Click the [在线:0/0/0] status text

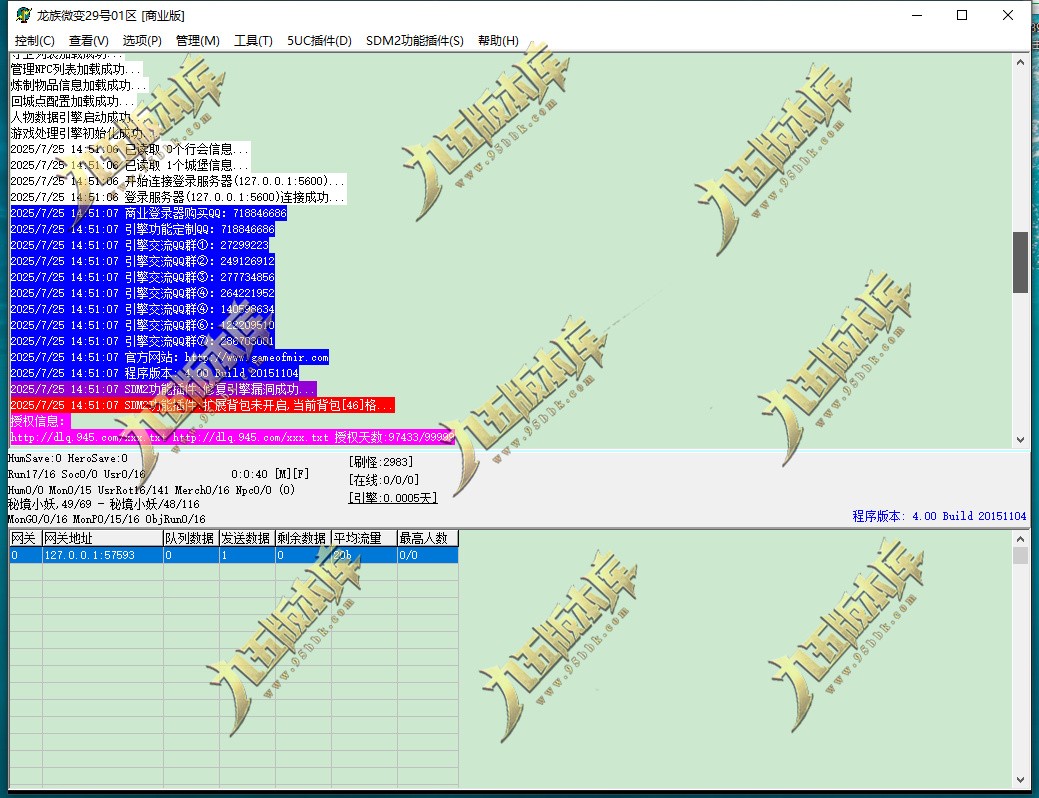tap(384, 480)
